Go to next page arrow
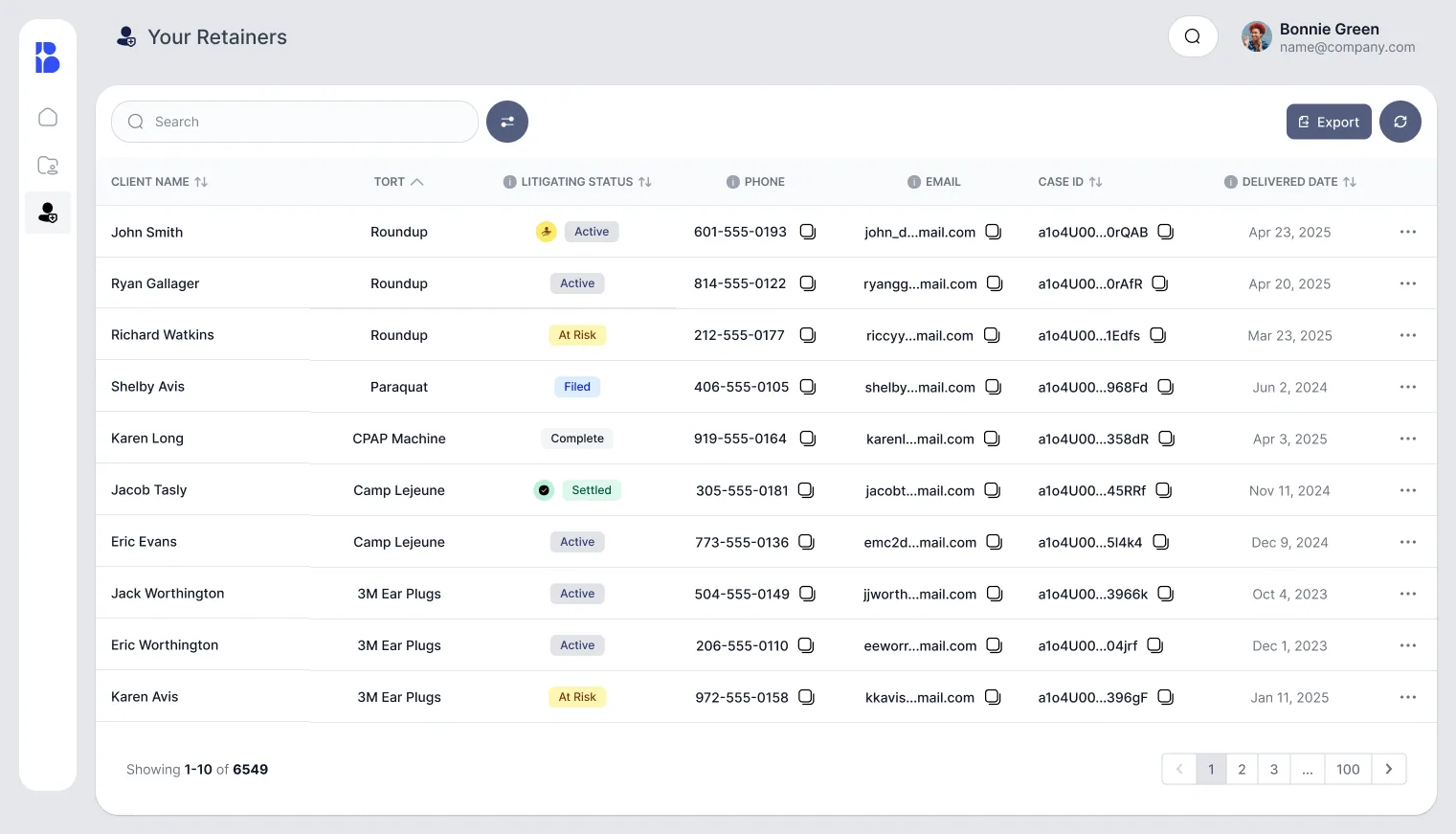 pyautogui.click(x=1389, y=769)
